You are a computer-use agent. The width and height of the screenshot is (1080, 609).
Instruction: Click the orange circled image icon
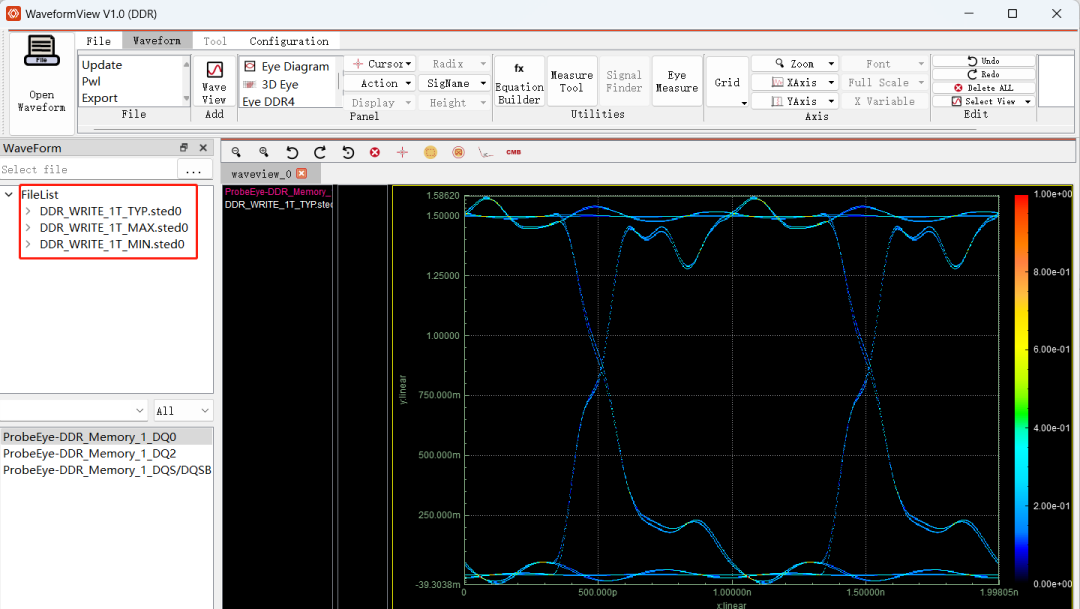point(458,152)
